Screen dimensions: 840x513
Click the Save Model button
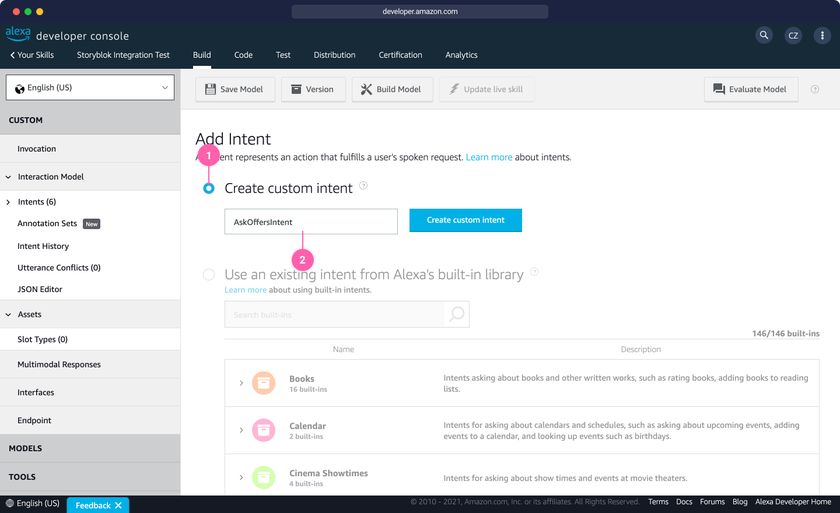tap(235, 89)
